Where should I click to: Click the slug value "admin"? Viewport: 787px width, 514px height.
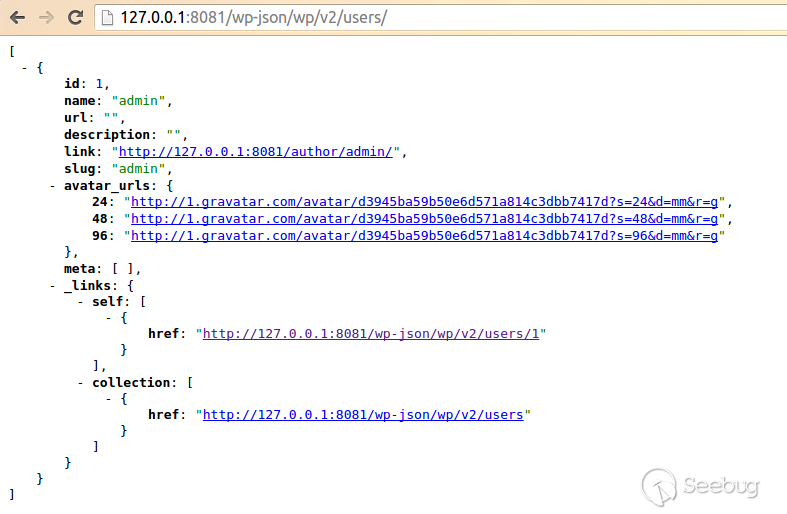[x=138, y=169]
